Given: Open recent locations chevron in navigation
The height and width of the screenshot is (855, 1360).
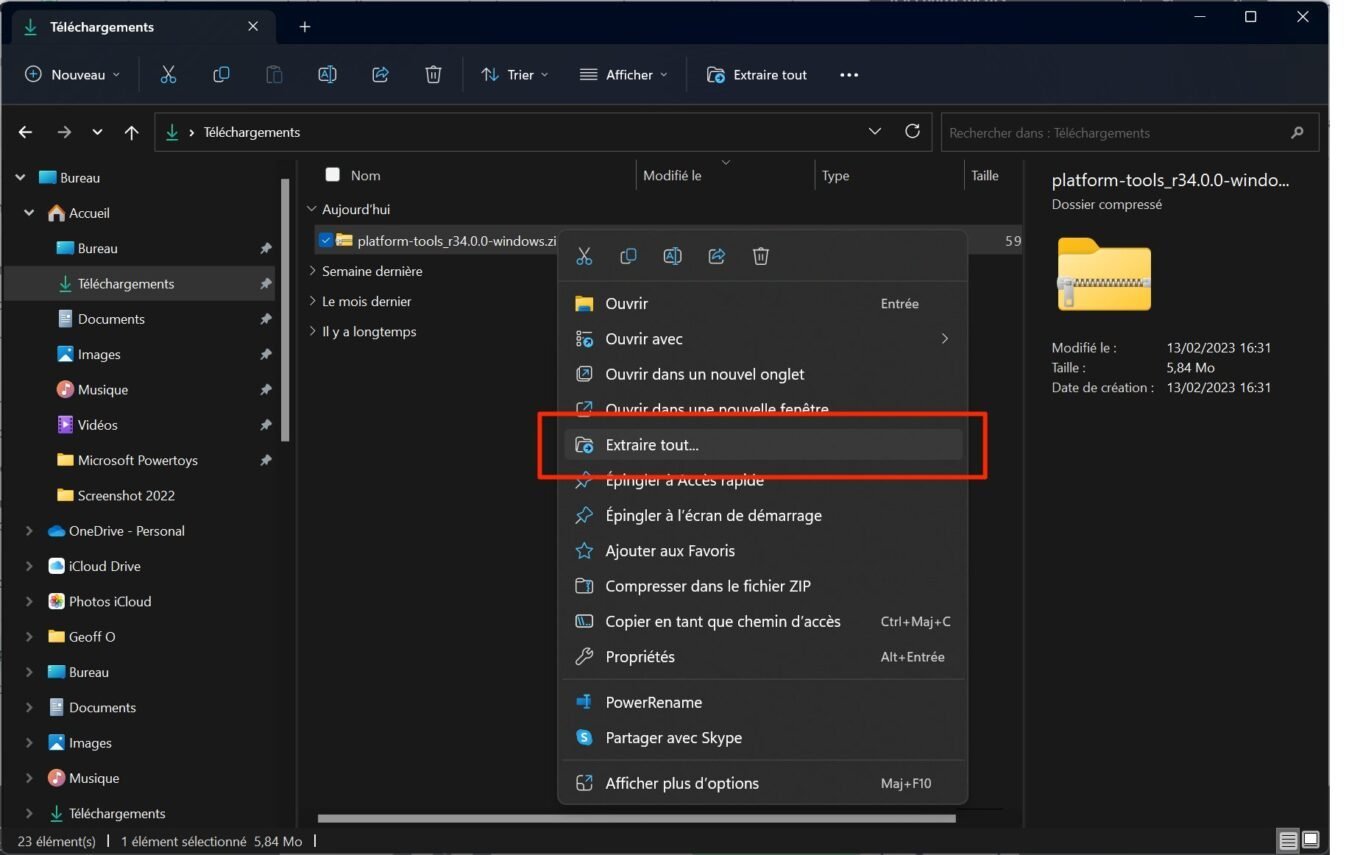Looking at the screenshot, I should point(97,132).
